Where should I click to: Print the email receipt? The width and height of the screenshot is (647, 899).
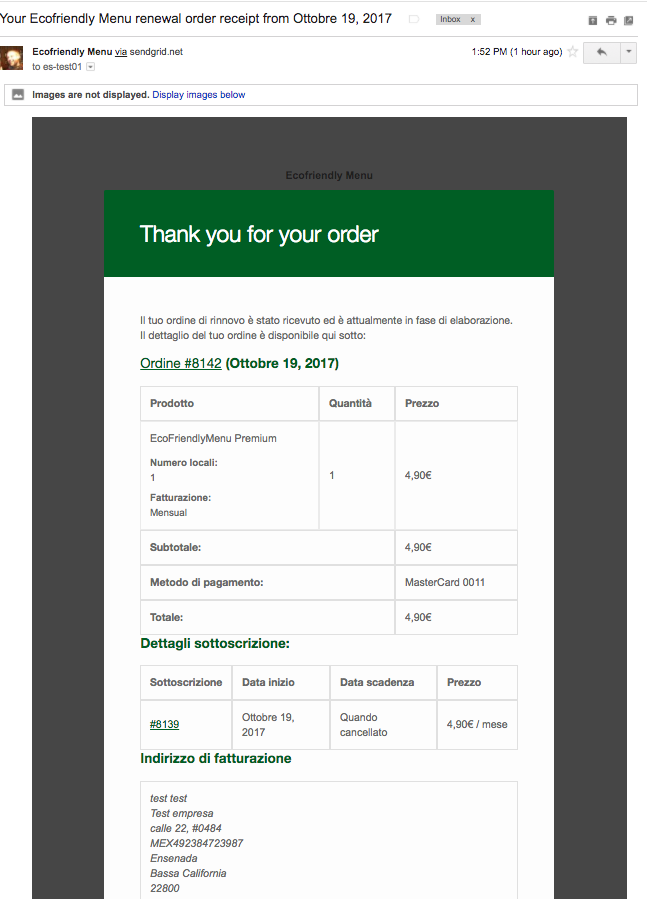610,19
